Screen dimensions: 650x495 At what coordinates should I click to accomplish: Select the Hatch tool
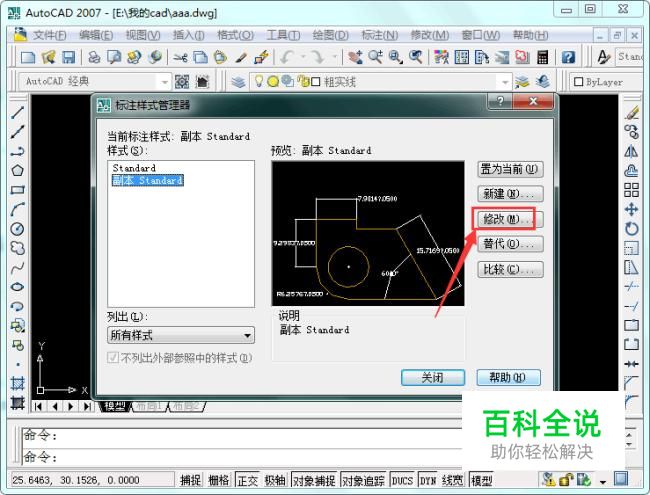(x=17, y=383)
